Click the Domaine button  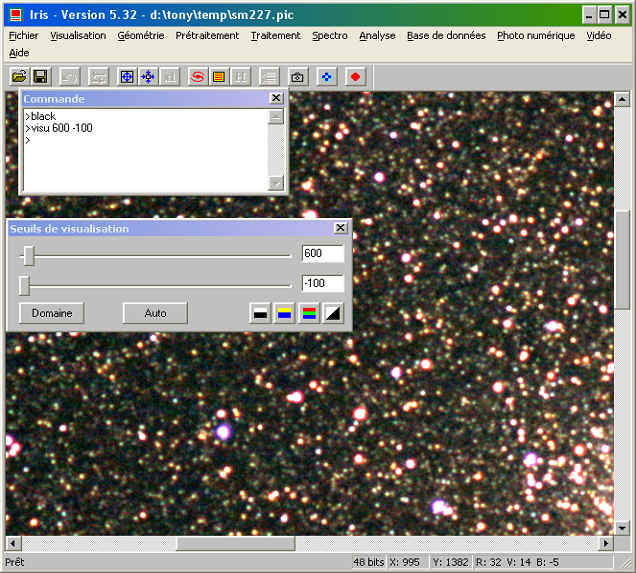52,313
